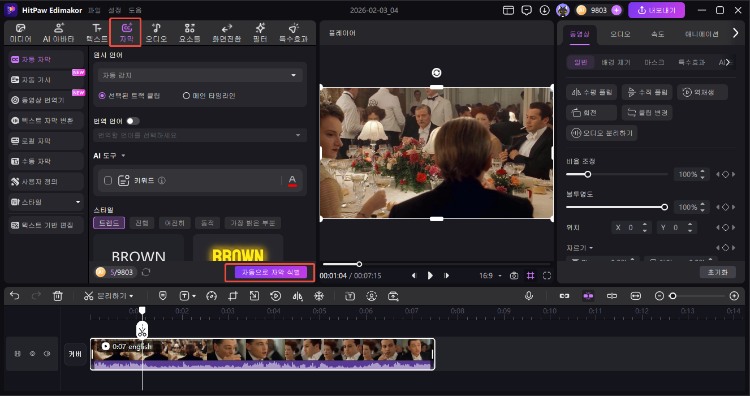Screen dimensions: 750x396
Task: Delete the selected clip with trash icon
Action: pos(58,296)
